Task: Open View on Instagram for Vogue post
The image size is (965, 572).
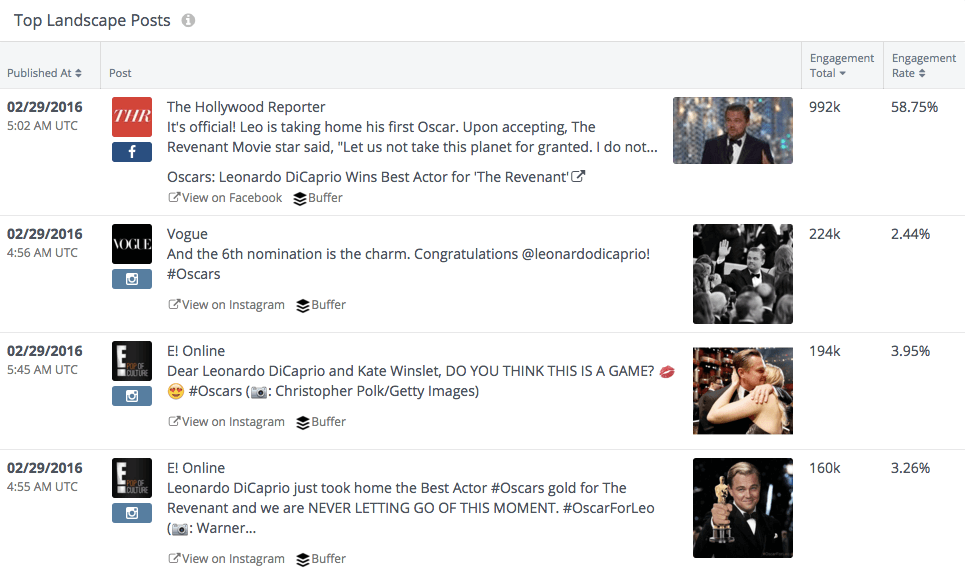Action: pyautogui.click(x=226, y=305)
